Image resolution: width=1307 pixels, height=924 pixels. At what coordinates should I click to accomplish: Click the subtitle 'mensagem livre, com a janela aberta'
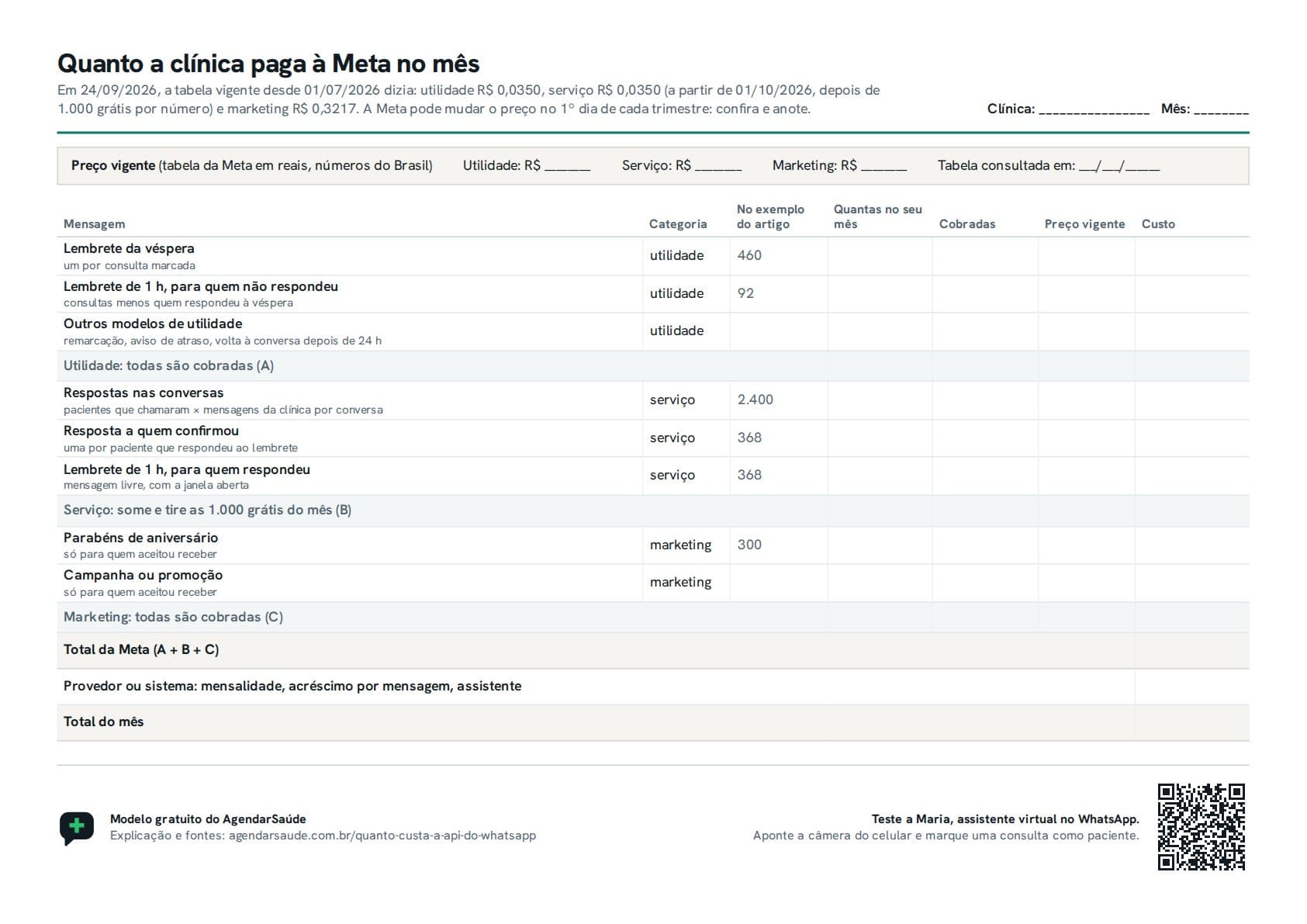[x=156, y=485]
